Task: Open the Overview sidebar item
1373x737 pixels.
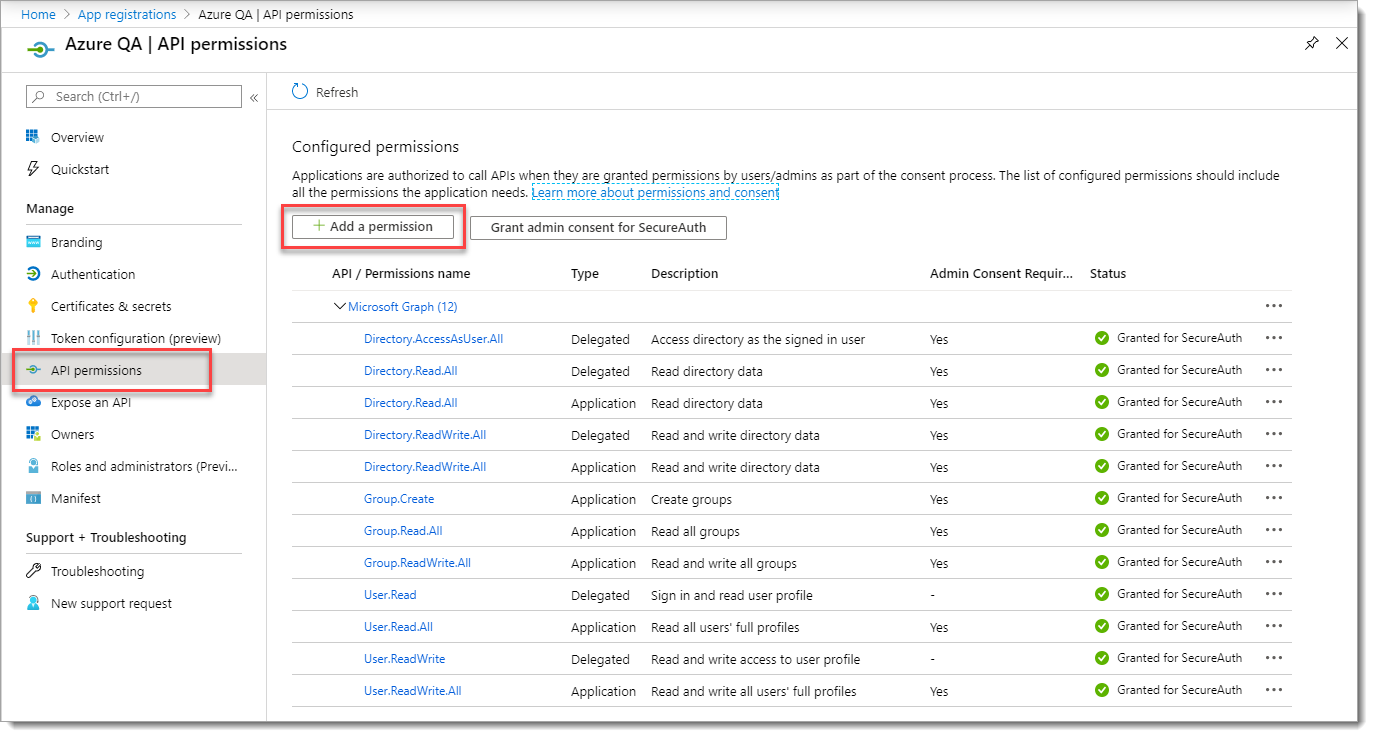Action: coord(77,138)
